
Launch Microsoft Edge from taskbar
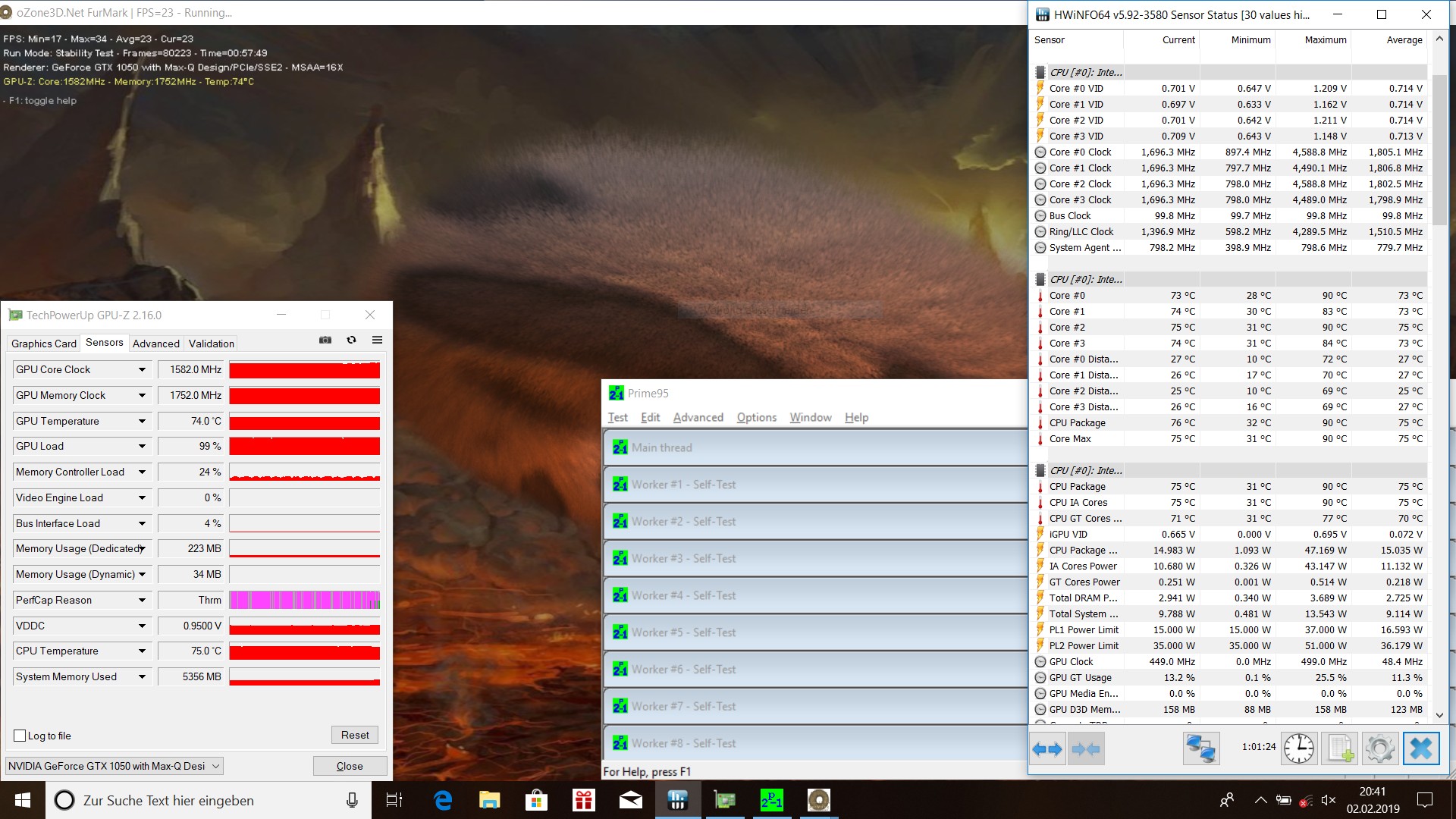[443, 800]
